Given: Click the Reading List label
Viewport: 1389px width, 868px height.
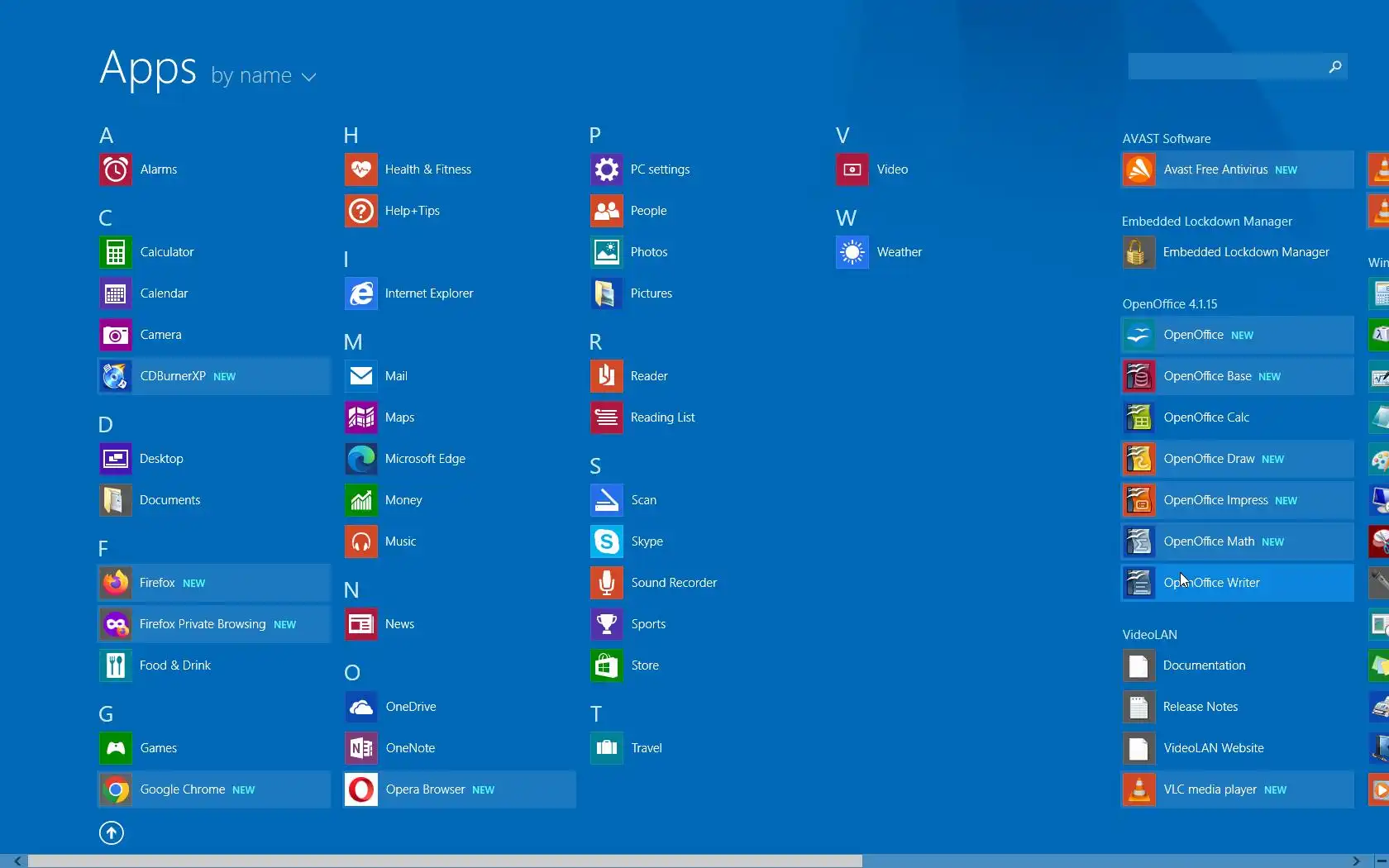Looking at the screenshot, I should click(662, 417).
